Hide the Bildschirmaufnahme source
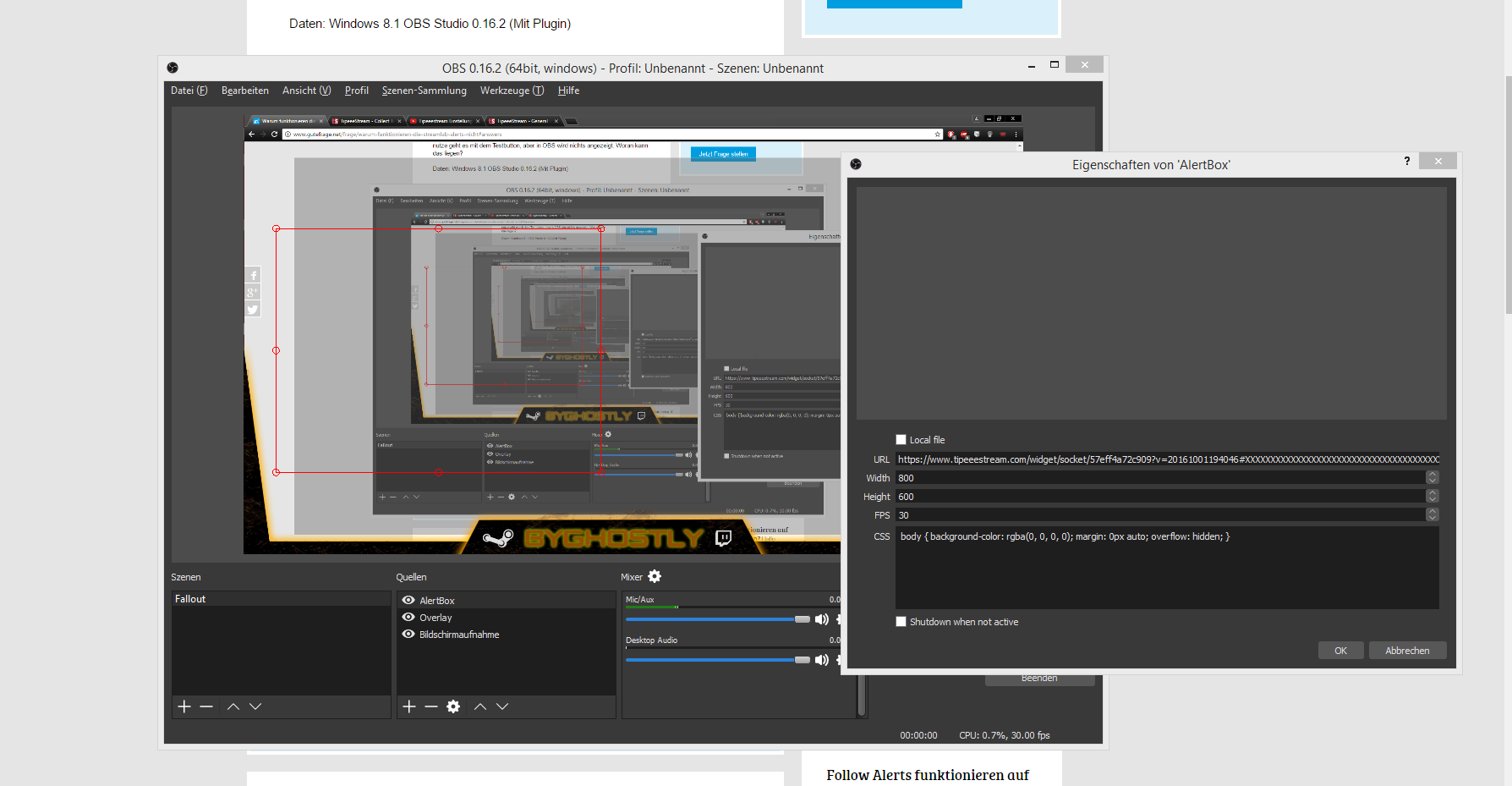 coord(408,634)
